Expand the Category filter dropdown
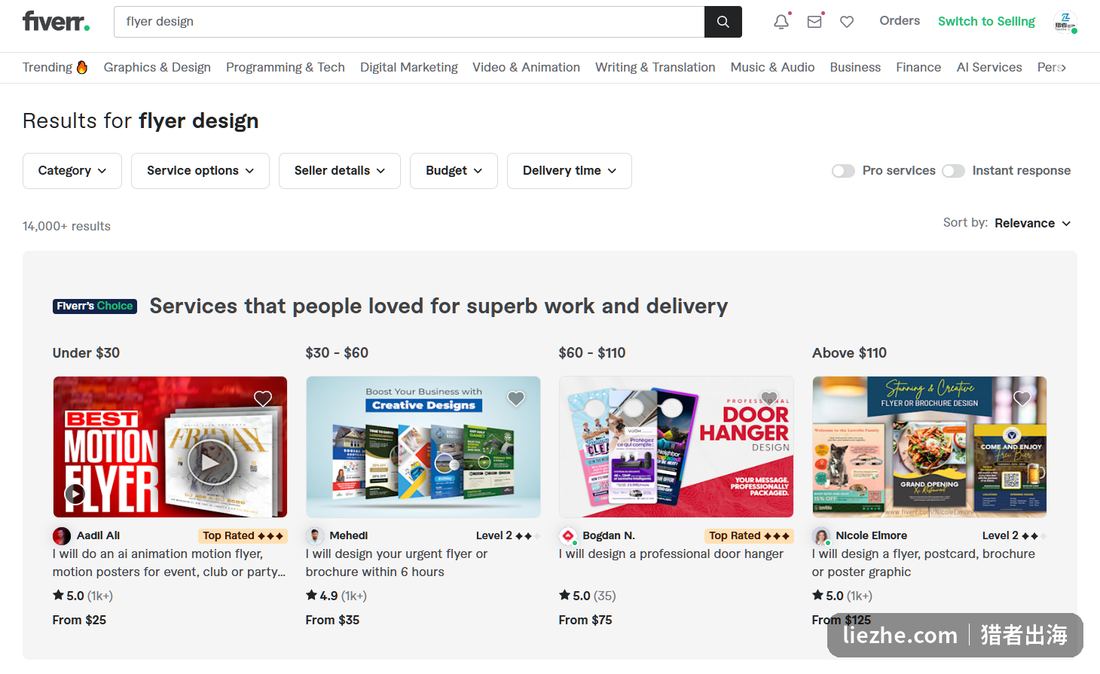1100x674 pixels. pos(72,171)
